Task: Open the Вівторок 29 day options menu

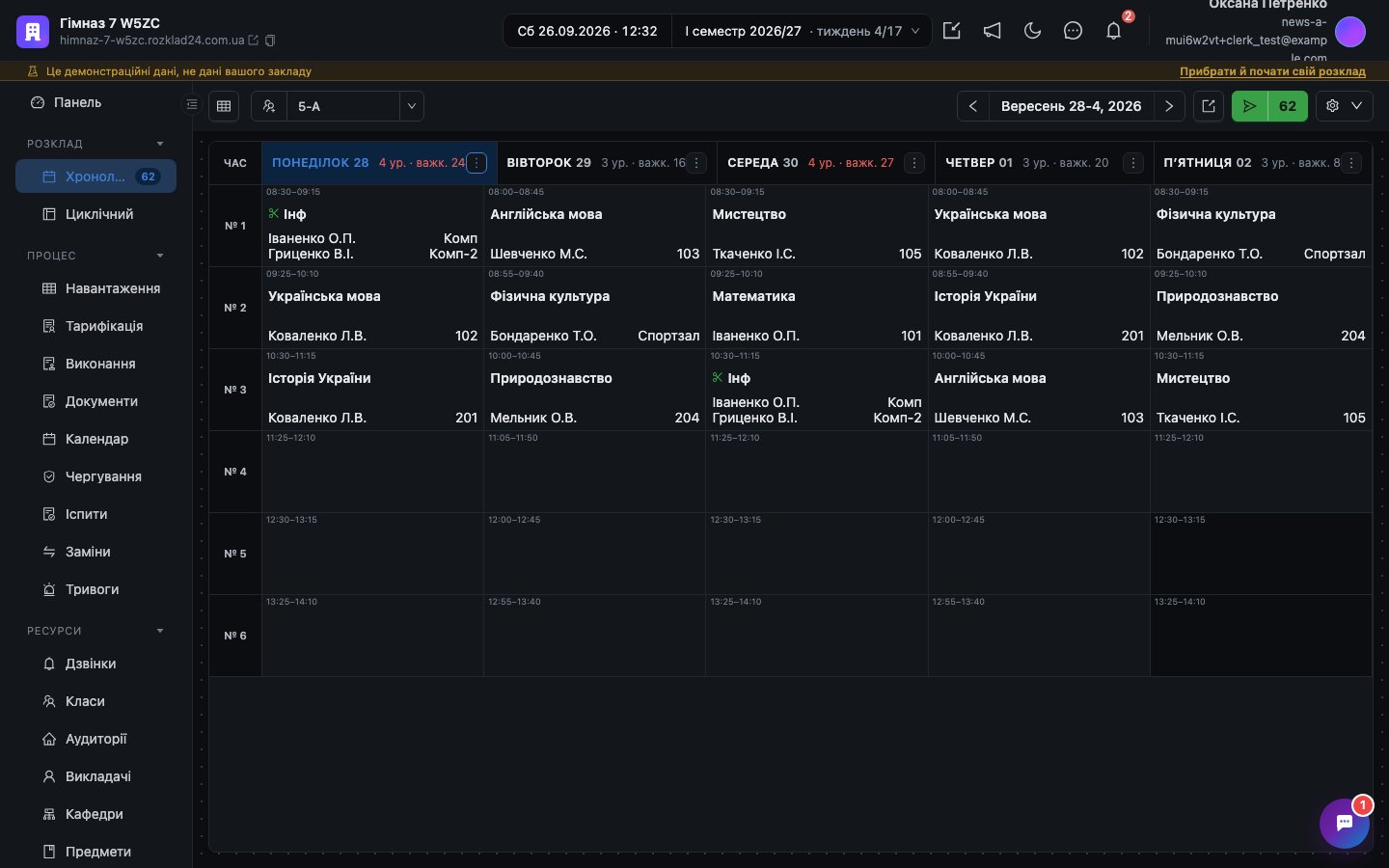Action: [x=696, y=163]
